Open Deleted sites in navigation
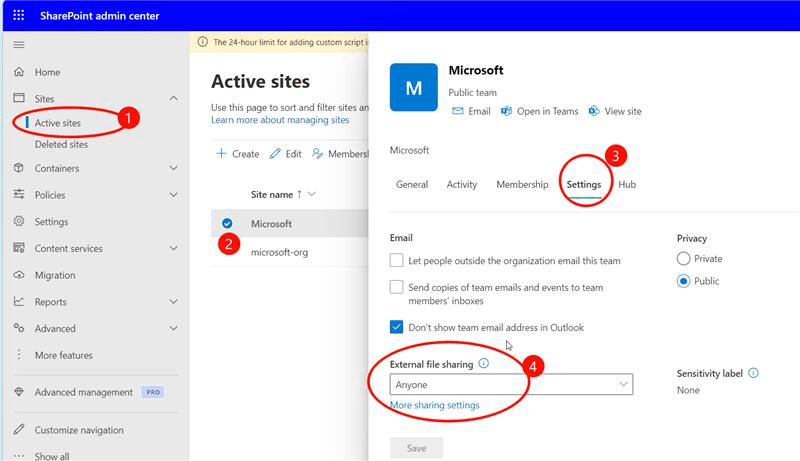 click(61, 144)
